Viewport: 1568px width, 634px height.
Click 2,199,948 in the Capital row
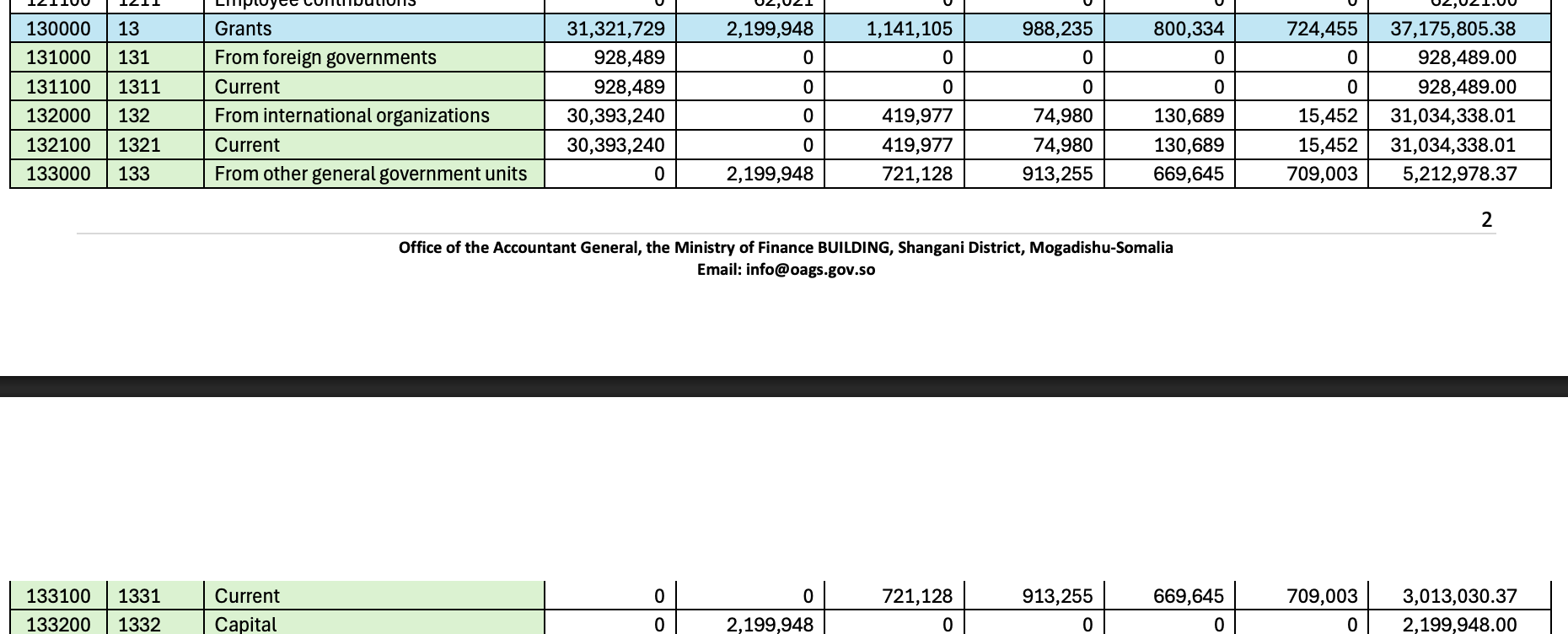[770, 625]
